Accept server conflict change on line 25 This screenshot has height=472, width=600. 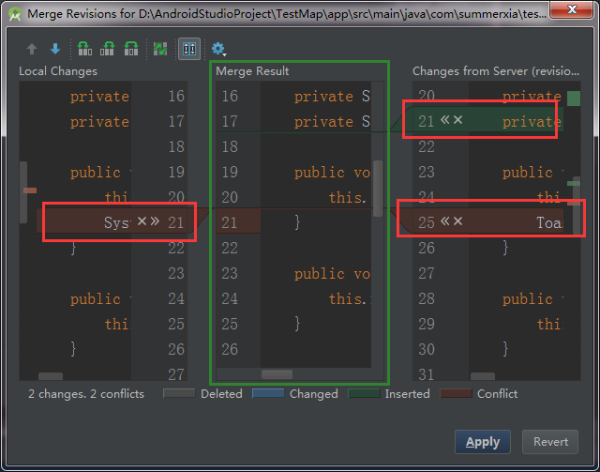point(445,221)
